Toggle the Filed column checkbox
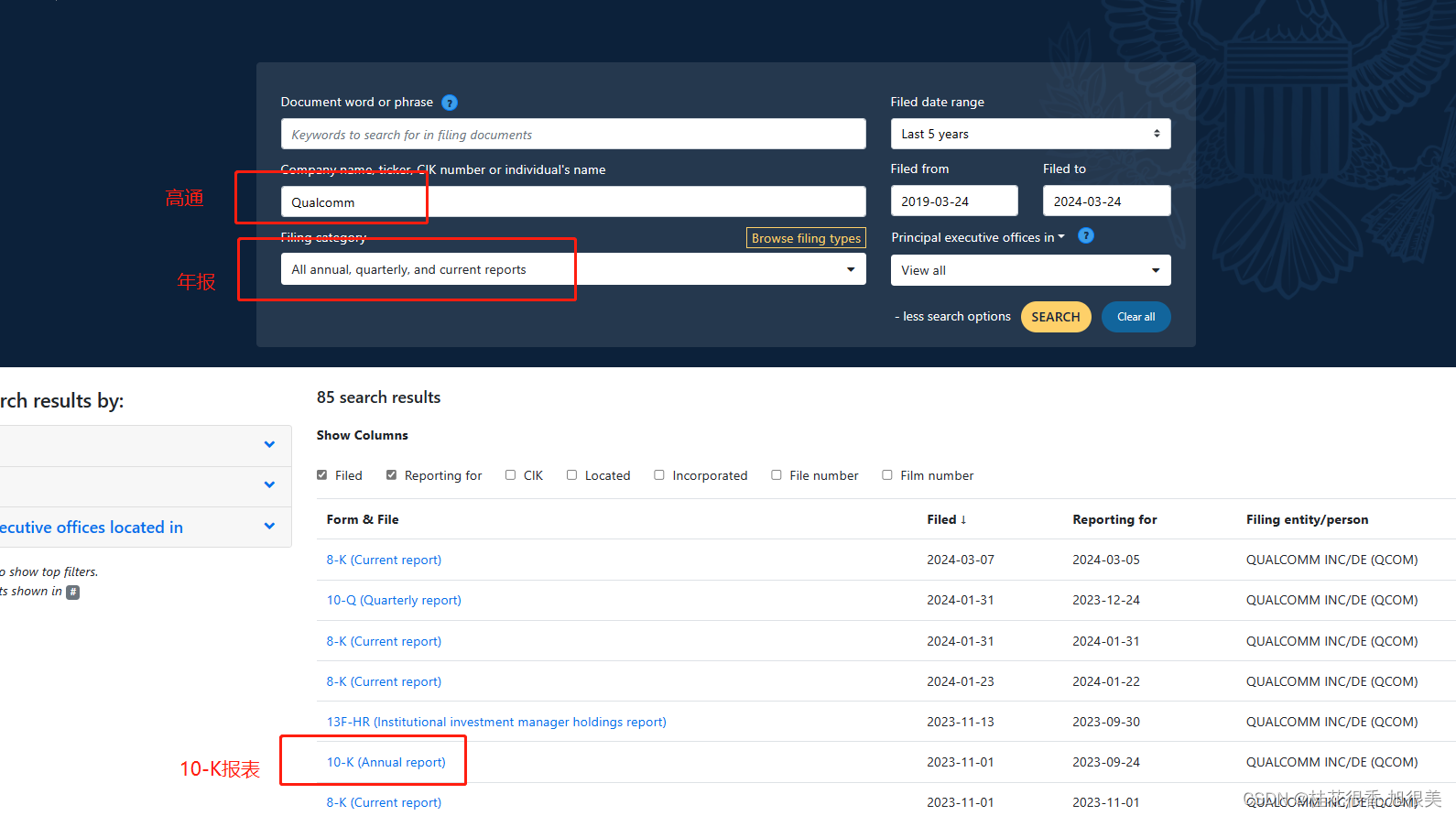Viewport: 1456px width, 816px height. tap(322, 475)
